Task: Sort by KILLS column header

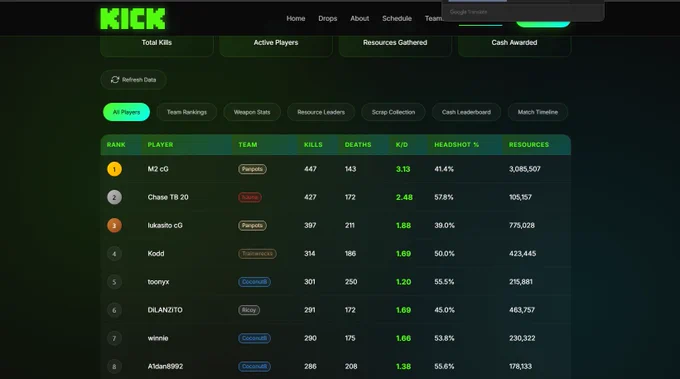Action: click(x=313, y=144)
